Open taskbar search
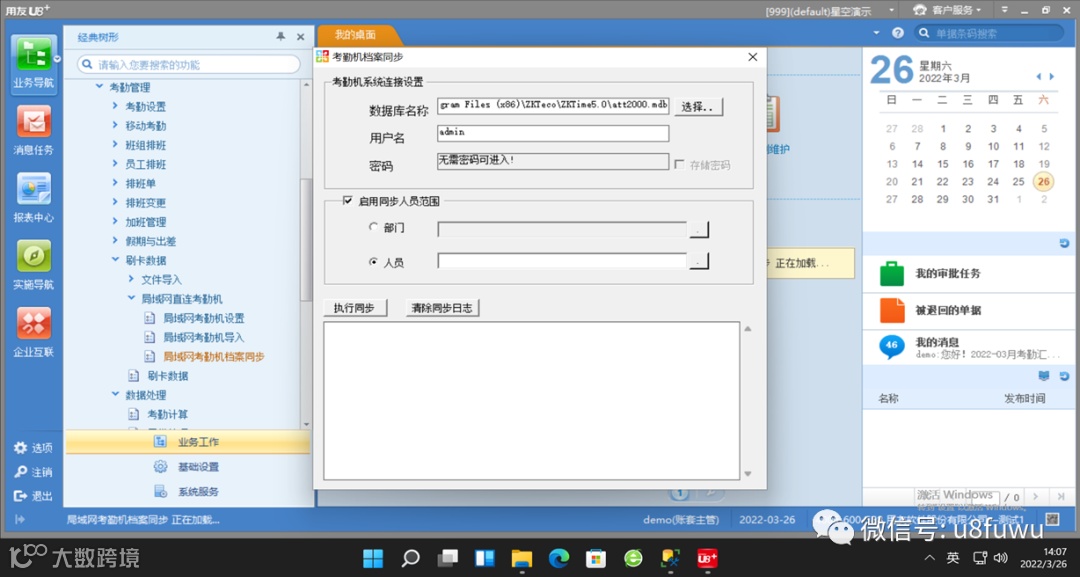Screen dimensions: 1080x577 pyautogui.click(x=411, y=558)
